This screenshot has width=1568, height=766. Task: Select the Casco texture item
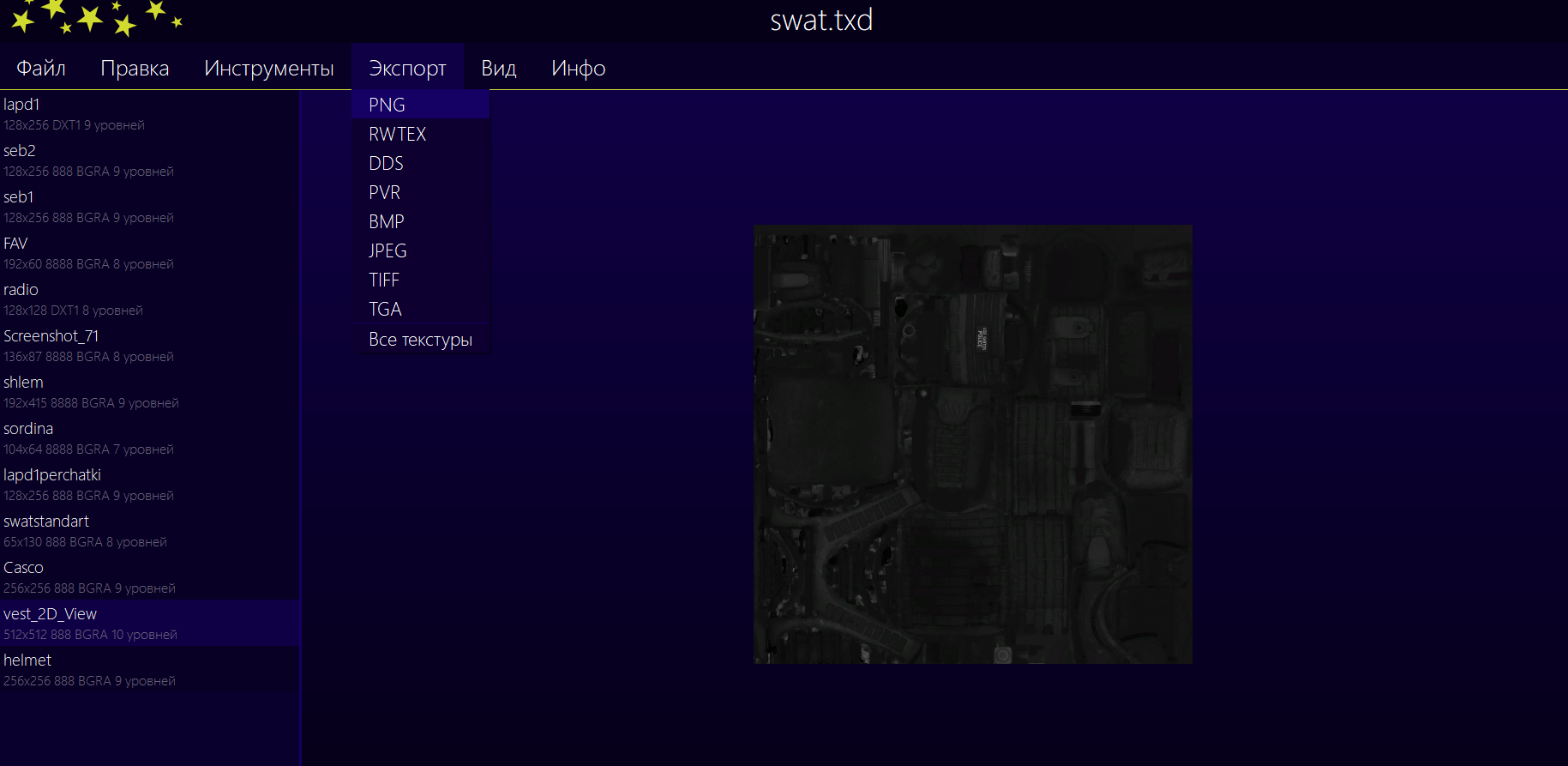pos(86,576)
